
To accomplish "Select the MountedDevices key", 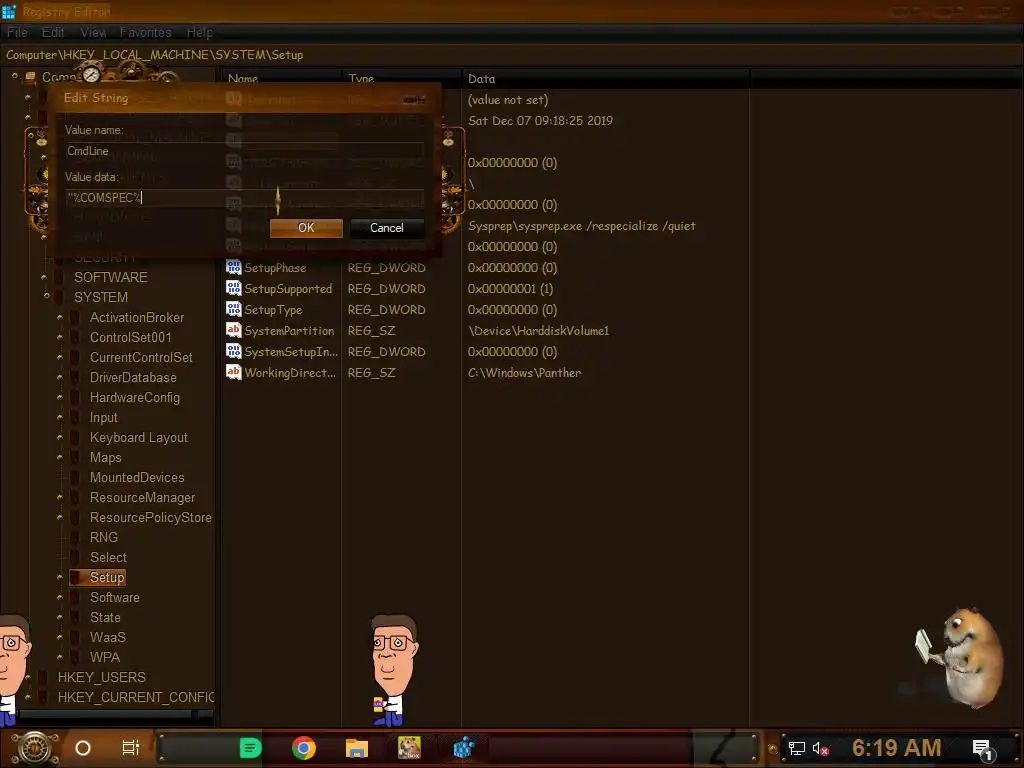I will 137,477.
